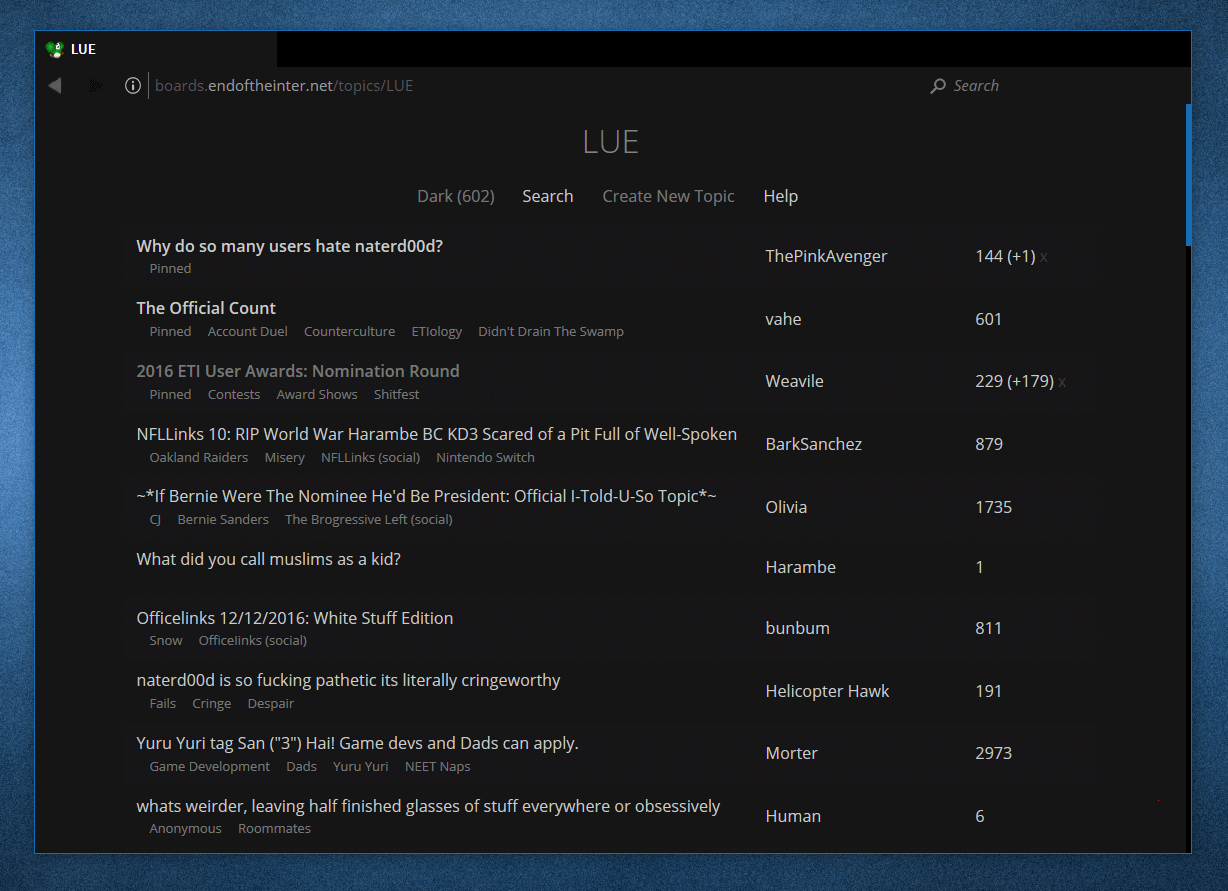View user bunbum's profile

tap(797, 629)
